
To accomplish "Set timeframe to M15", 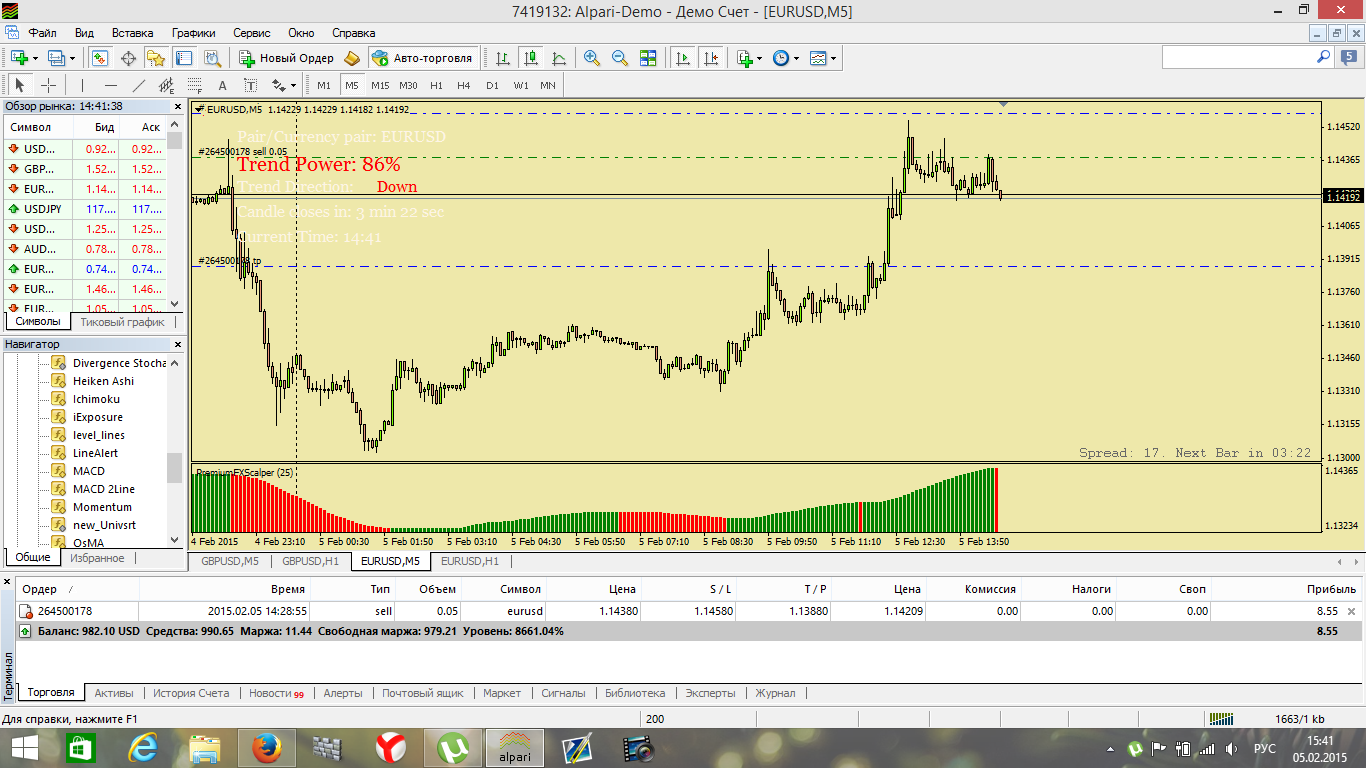I will pos(380,85).
